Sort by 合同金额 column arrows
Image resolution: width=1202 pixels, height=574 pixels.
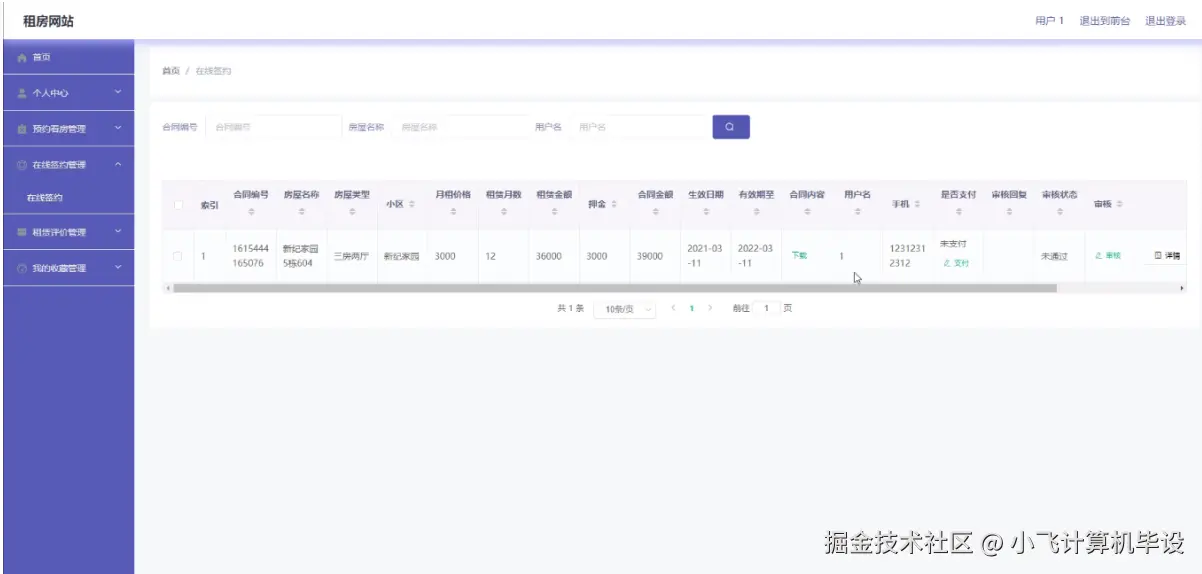point(656,212)
